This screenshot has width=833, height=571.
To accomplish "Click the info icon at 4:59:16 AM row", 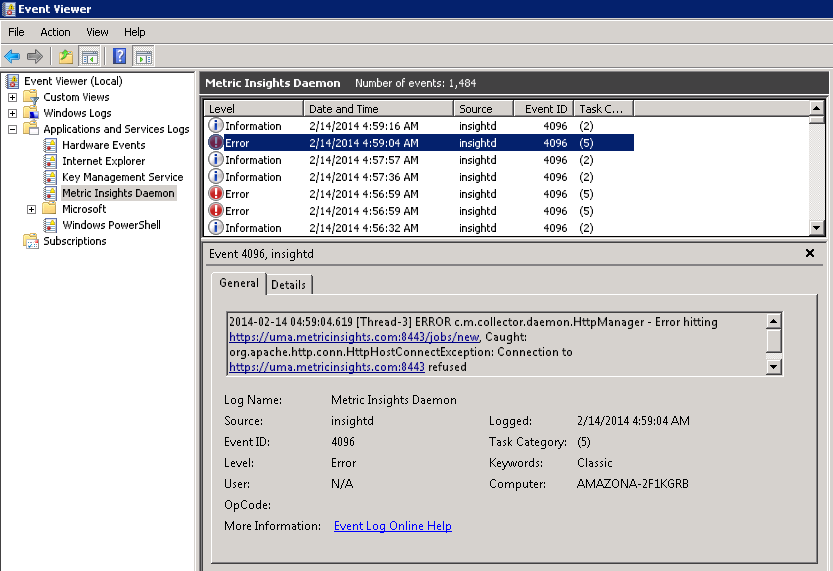I will 216,125.
